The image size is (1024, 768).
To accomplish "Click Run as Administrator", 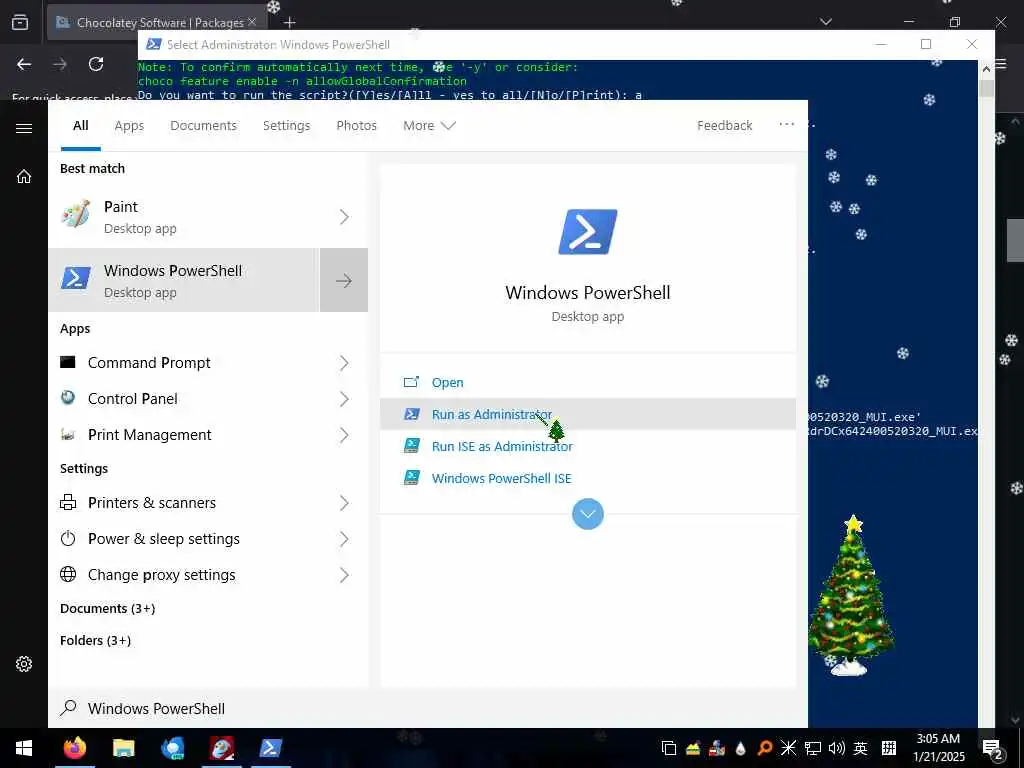I will [x=588, y=414].
